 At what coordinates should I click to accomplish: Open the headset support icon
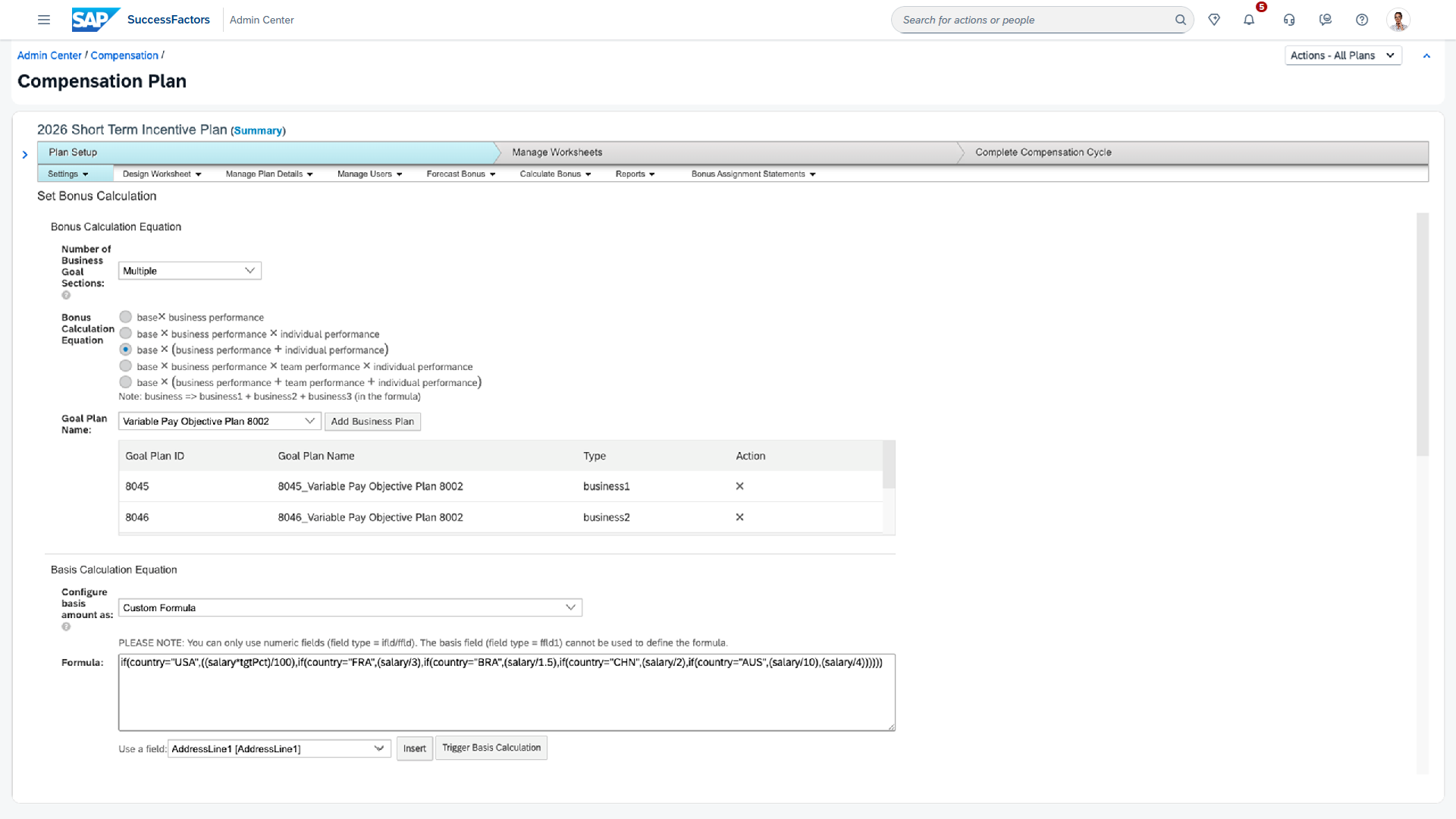1289,20
